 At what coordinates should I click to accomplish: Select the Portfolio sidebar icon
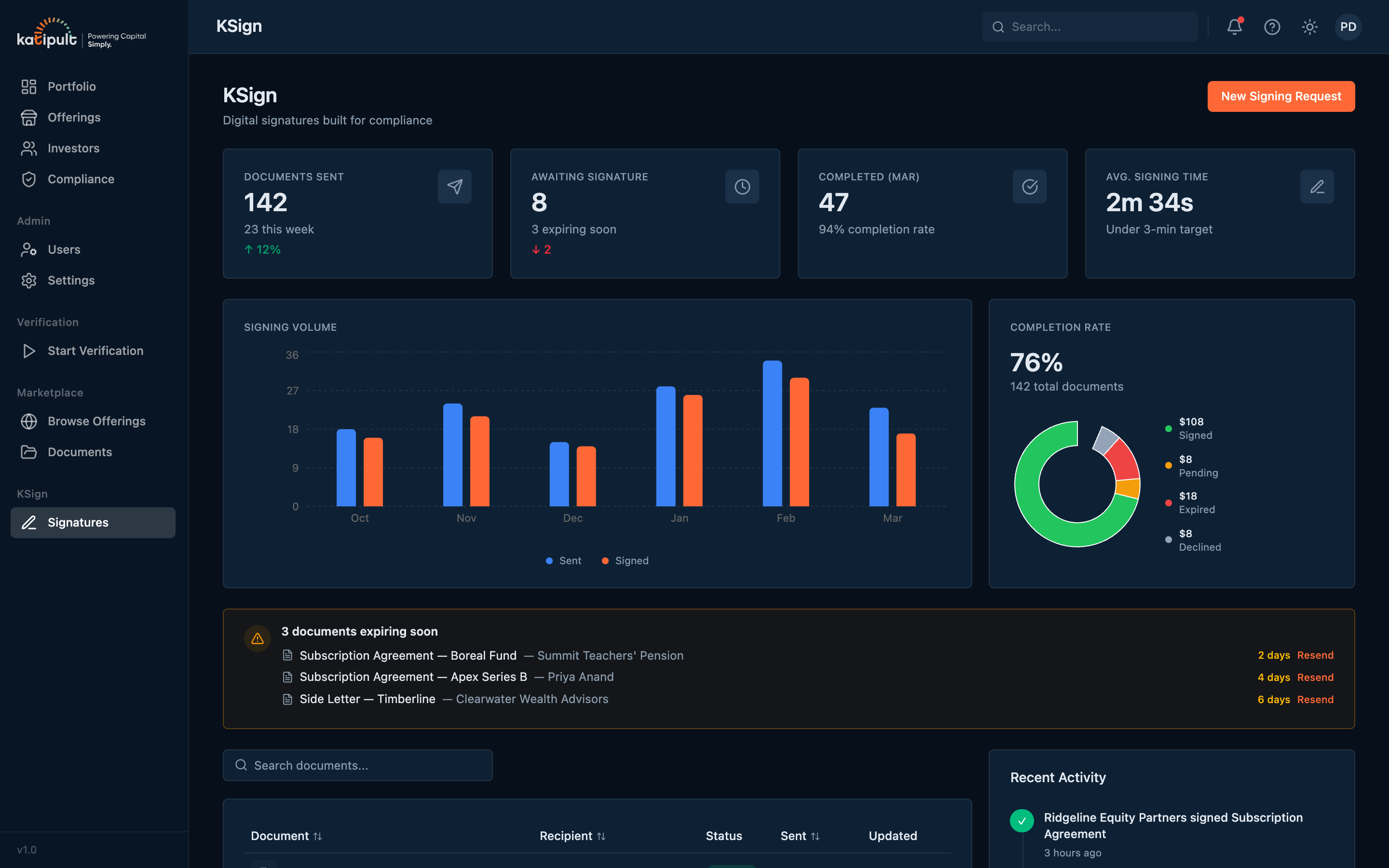pyautogui.click(x=29, y=86)
